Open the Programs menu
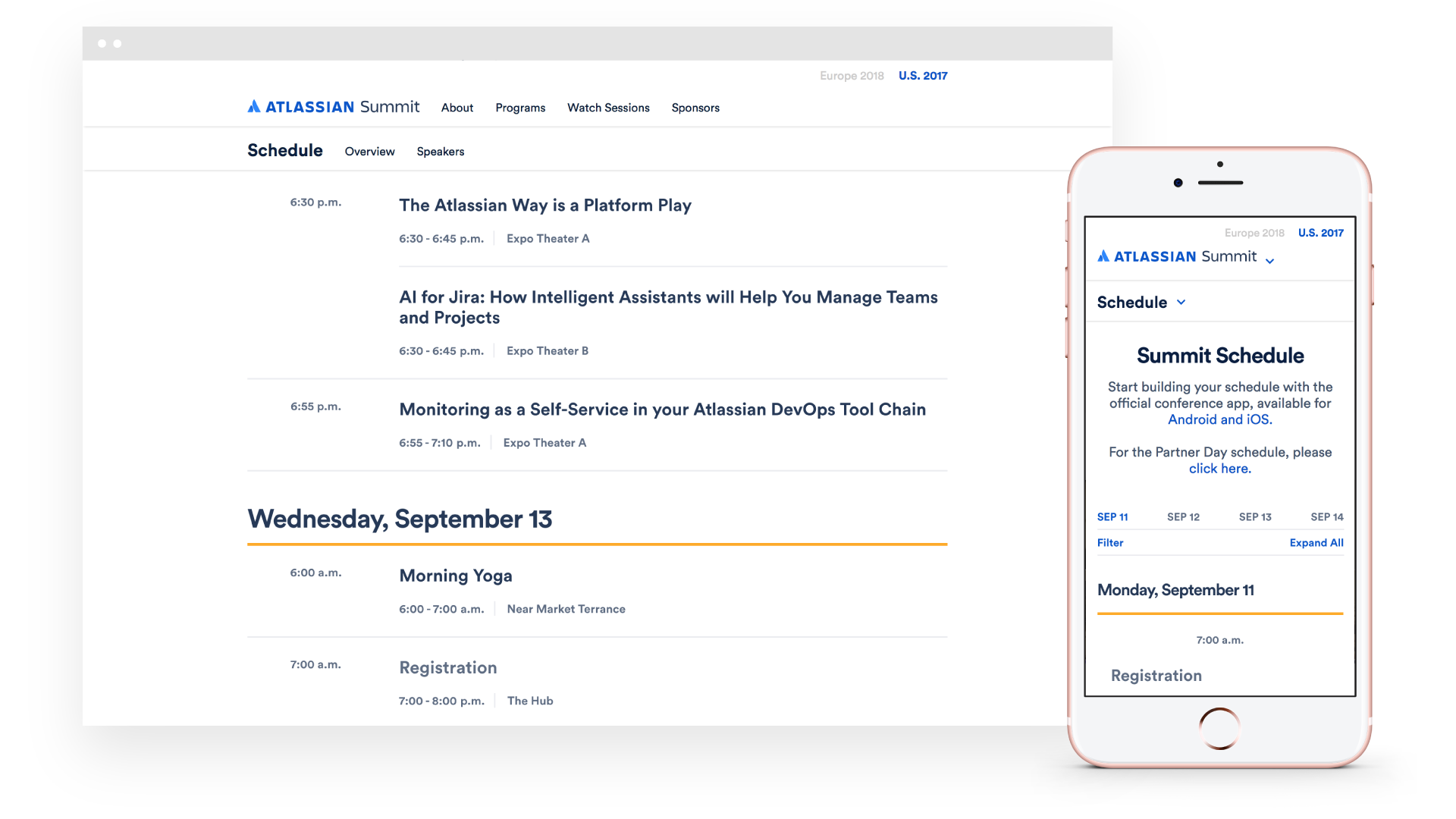This screenshot has width=1456, height=819. point(520,108)
